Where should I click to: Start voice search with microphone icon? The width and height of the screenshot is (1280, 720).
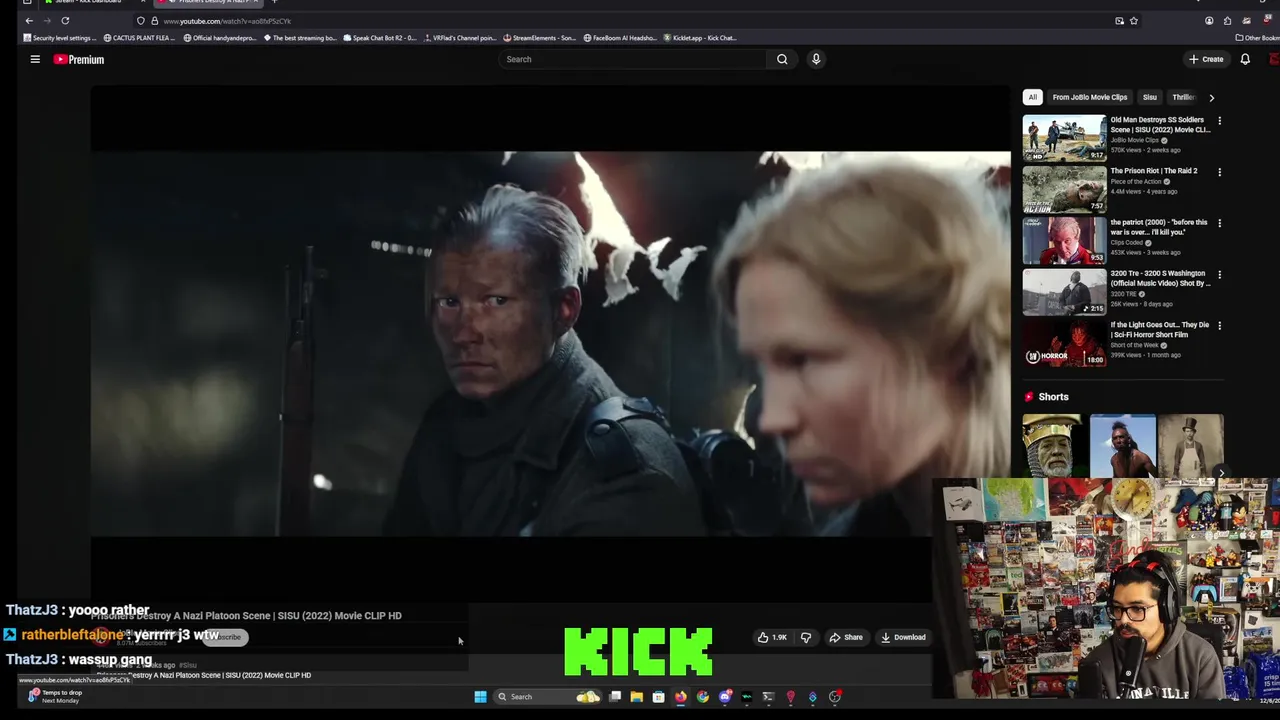[x=816, y=59]
